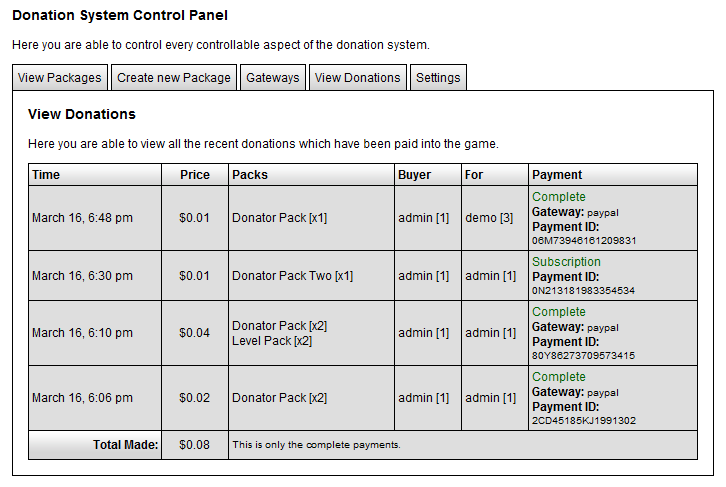The height and width of the screenshot is (487, 726).
Task: Click the Subscription payment status text
Action: tap(566, 262)
